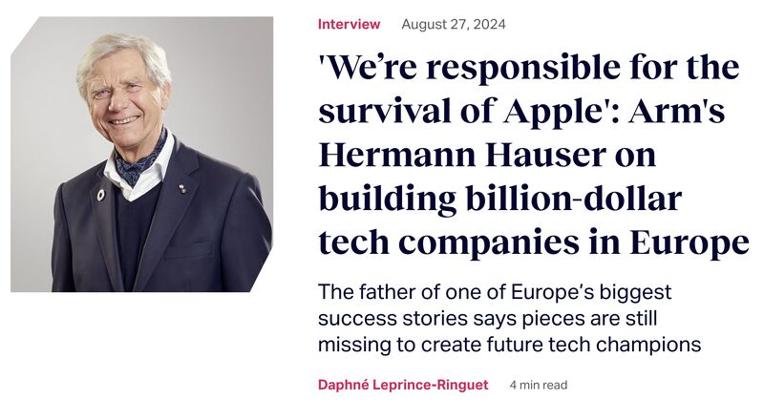This screenshot has width=764, height=400.
Task: Click 'We're responsible for the' headline line
Action: tap(529, 68)
